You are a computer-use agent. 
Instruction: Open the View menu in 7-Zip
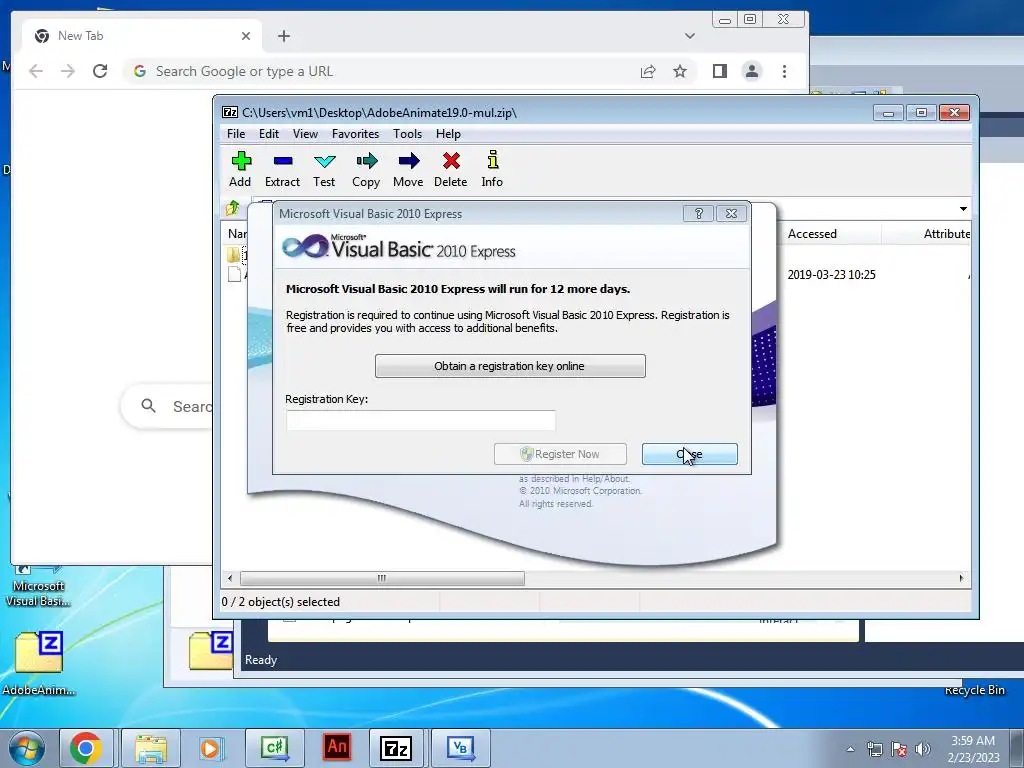point(305,134)
